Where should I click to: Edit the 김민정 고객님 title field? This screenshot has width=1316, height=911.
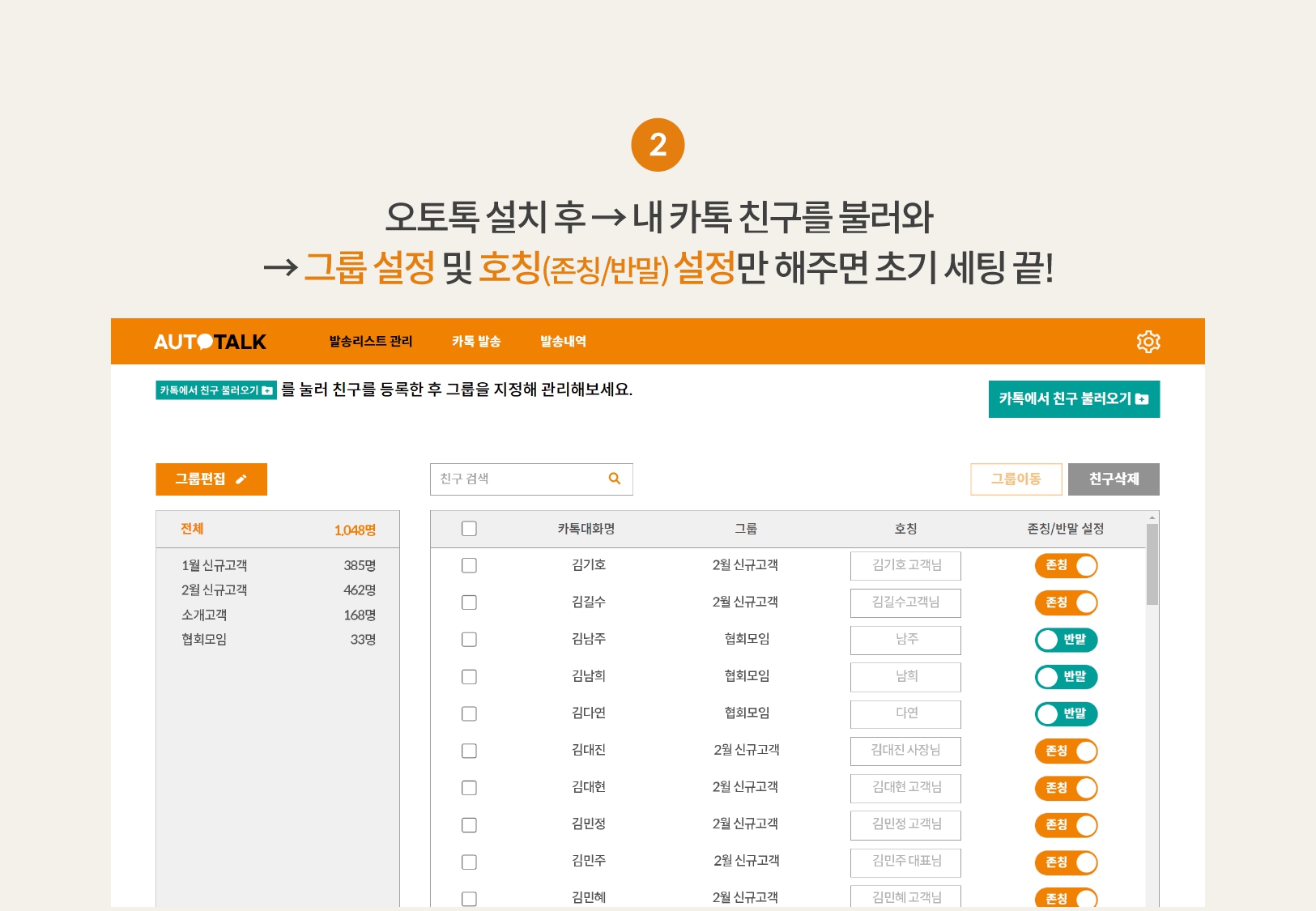coord(905,825)
